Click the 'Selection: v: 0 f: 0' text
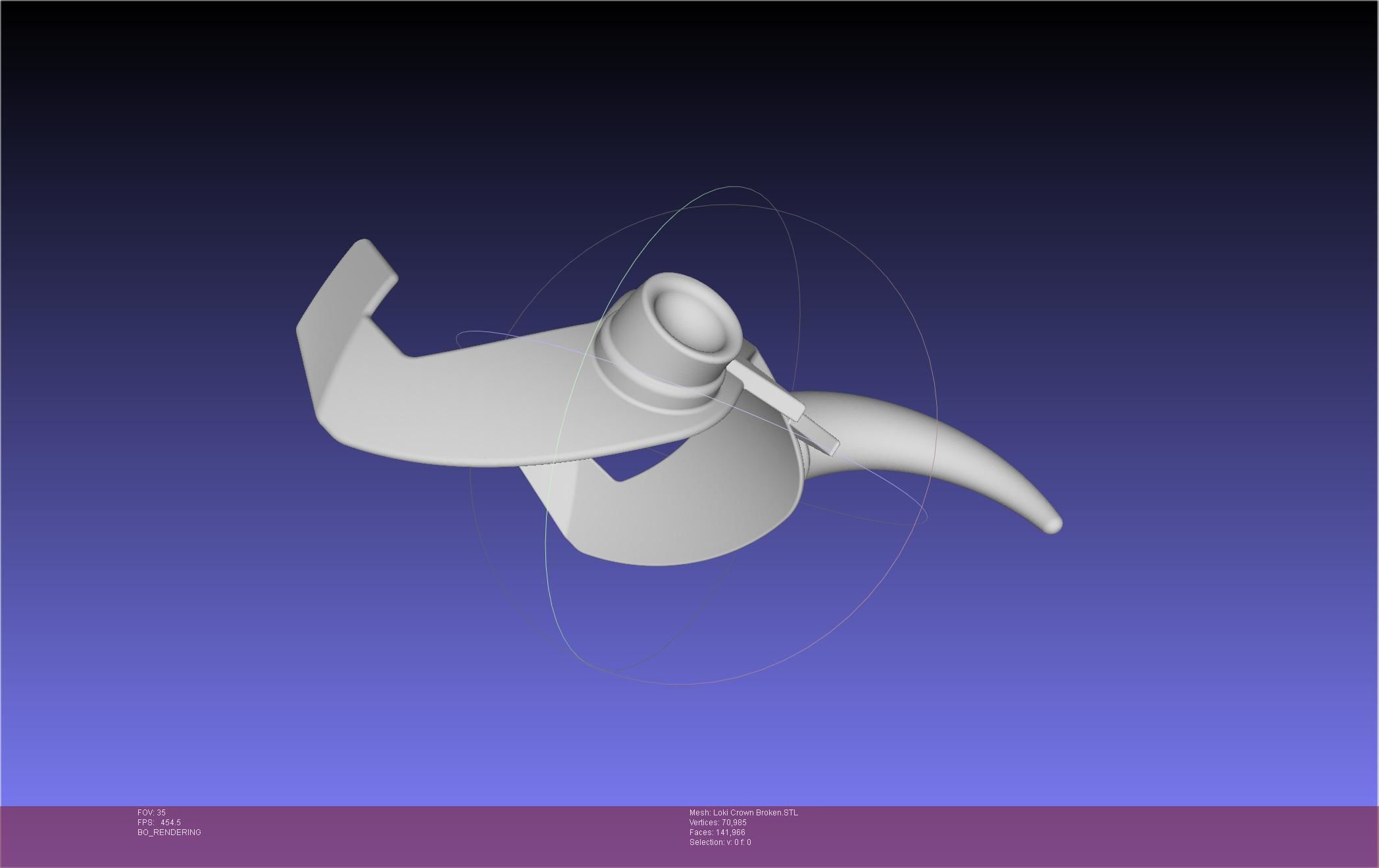 coord(720,842)
